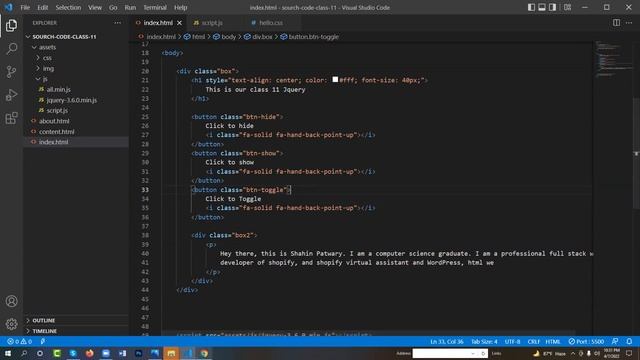This screenshot has width=640, height=360.
Task: Open the Edit menu
Action: [42, 7]
